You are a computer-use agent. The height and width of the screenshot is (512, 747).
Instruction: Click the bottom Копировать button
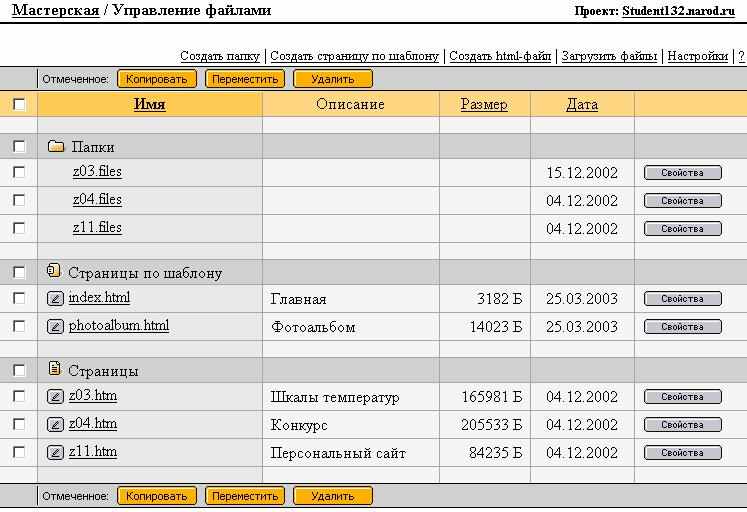point(157,496)
